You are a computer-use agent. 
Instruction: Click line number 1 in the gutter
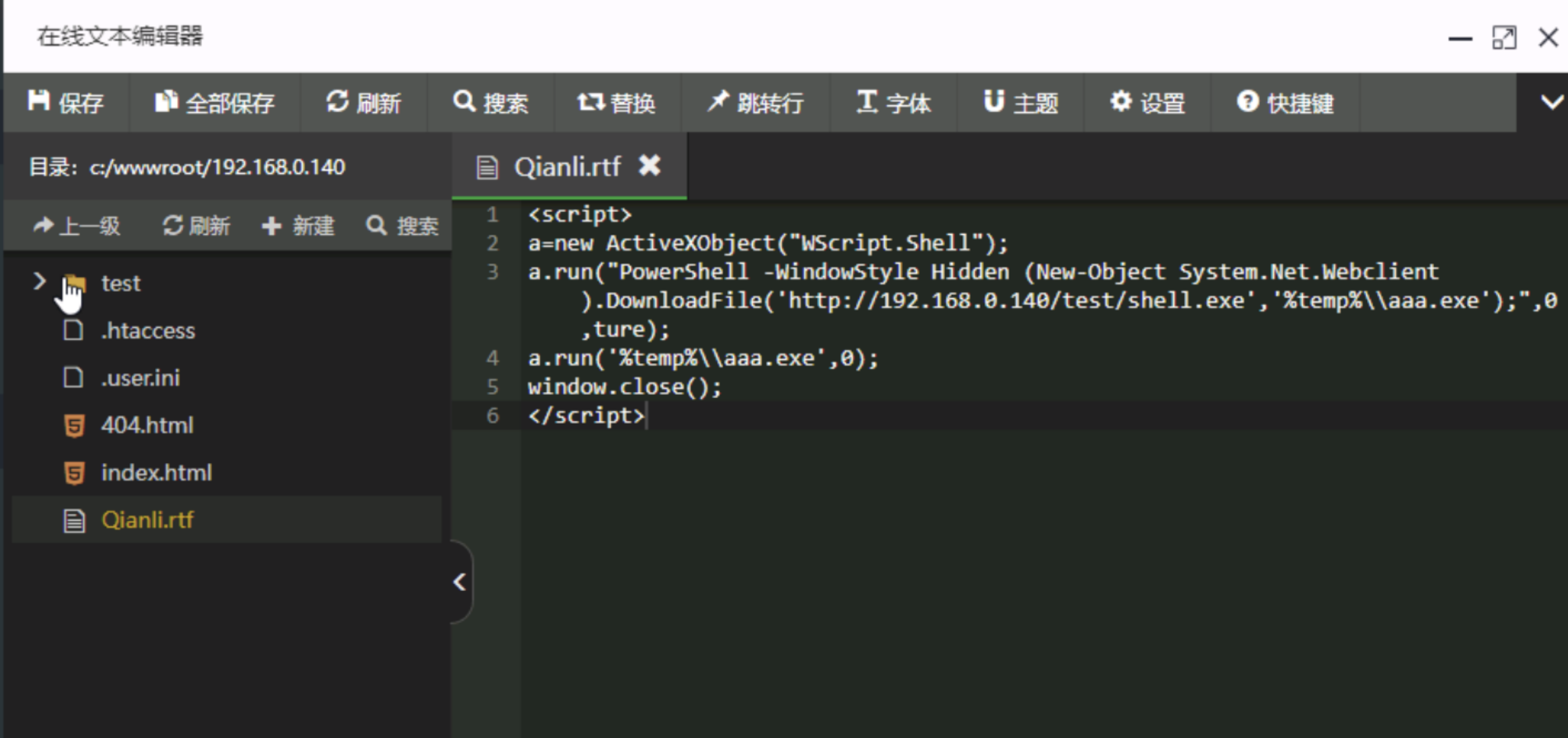tap(492, 214)
